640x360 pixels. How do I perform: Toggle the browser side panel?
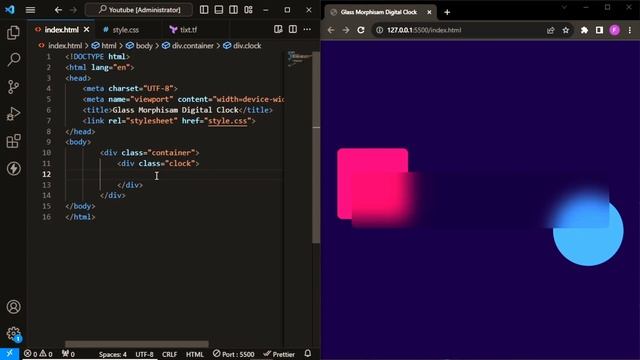point(599,30)
